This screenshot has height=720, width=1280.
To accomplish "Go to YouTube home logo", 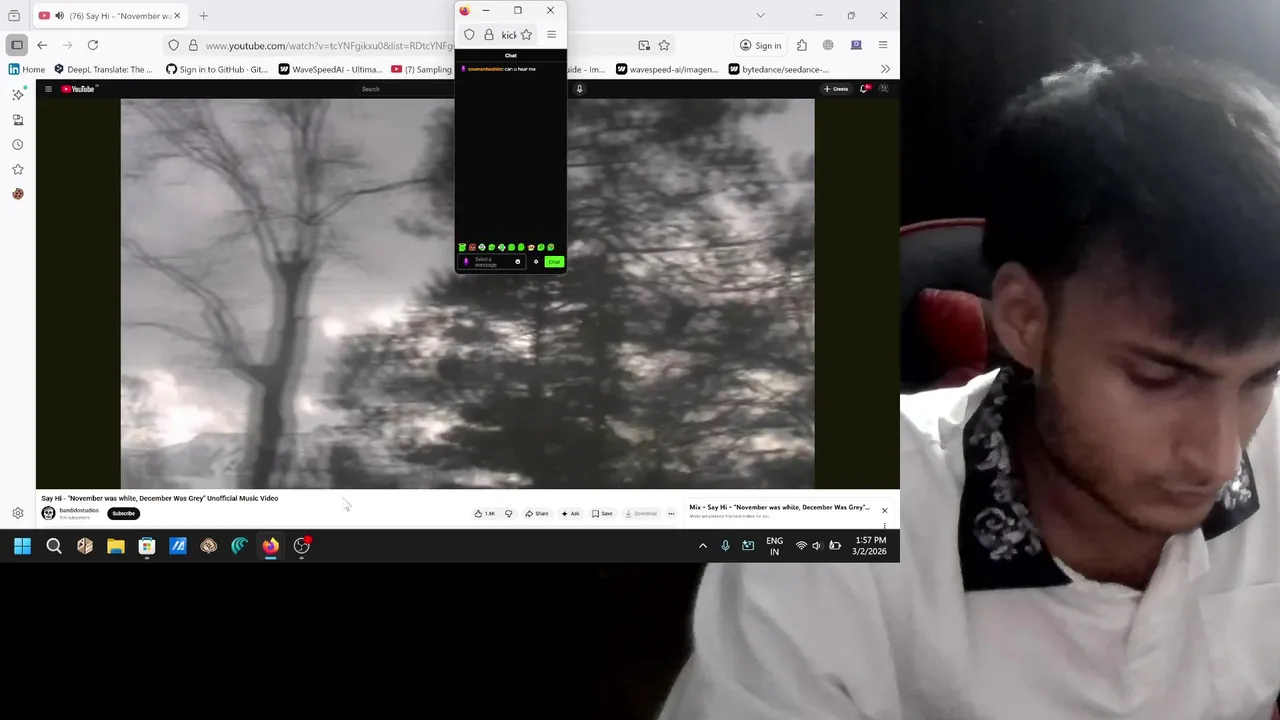I will coord(78,89).
